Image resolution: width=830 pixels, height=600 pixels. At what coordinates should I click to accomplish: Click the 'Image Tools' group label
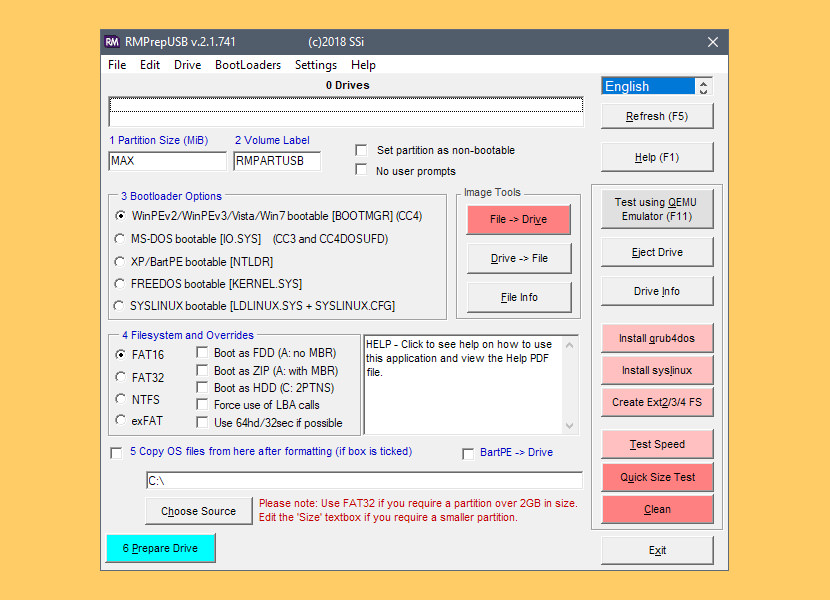(492, 192)
